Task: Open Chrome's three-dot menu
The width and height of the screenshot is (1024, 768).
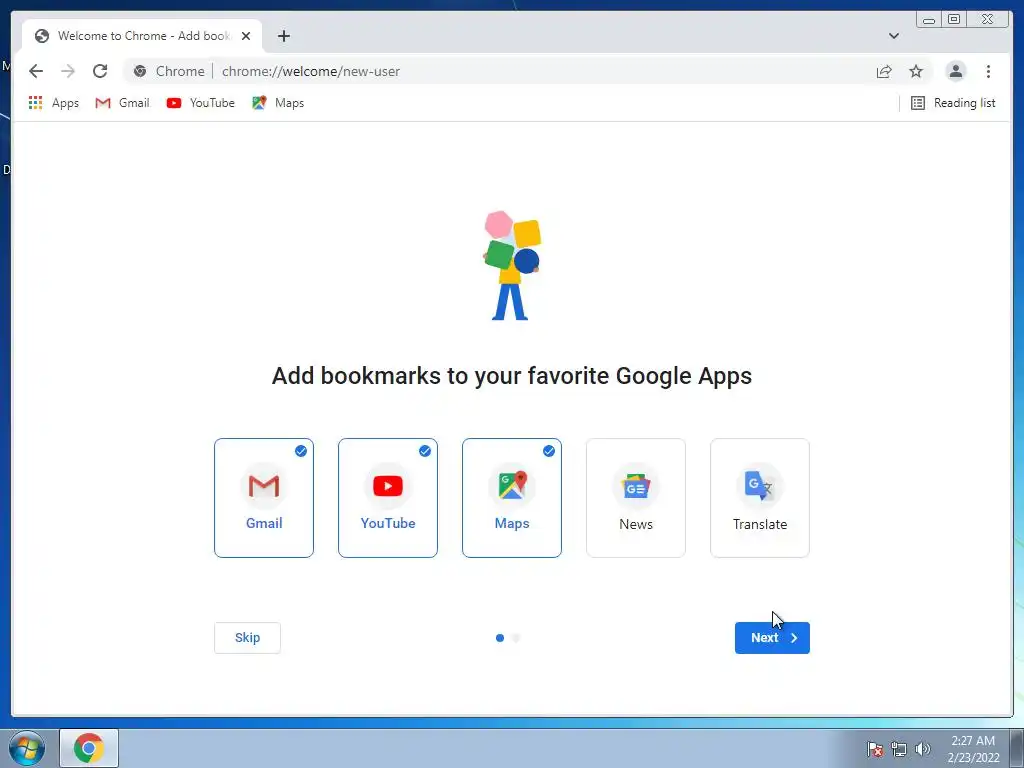Action: pos(988,71)
